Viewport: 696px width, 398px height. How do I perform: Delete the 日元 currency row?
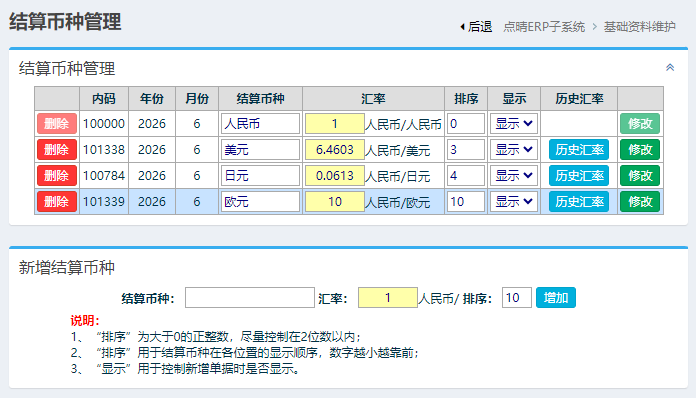(x=57, y=176)
